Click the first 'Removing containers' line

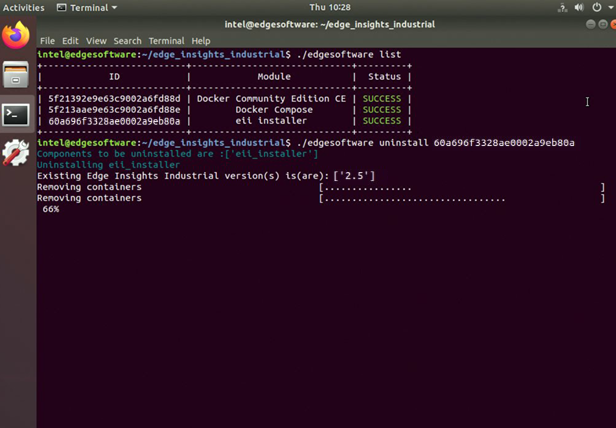[x=89, y=187]
